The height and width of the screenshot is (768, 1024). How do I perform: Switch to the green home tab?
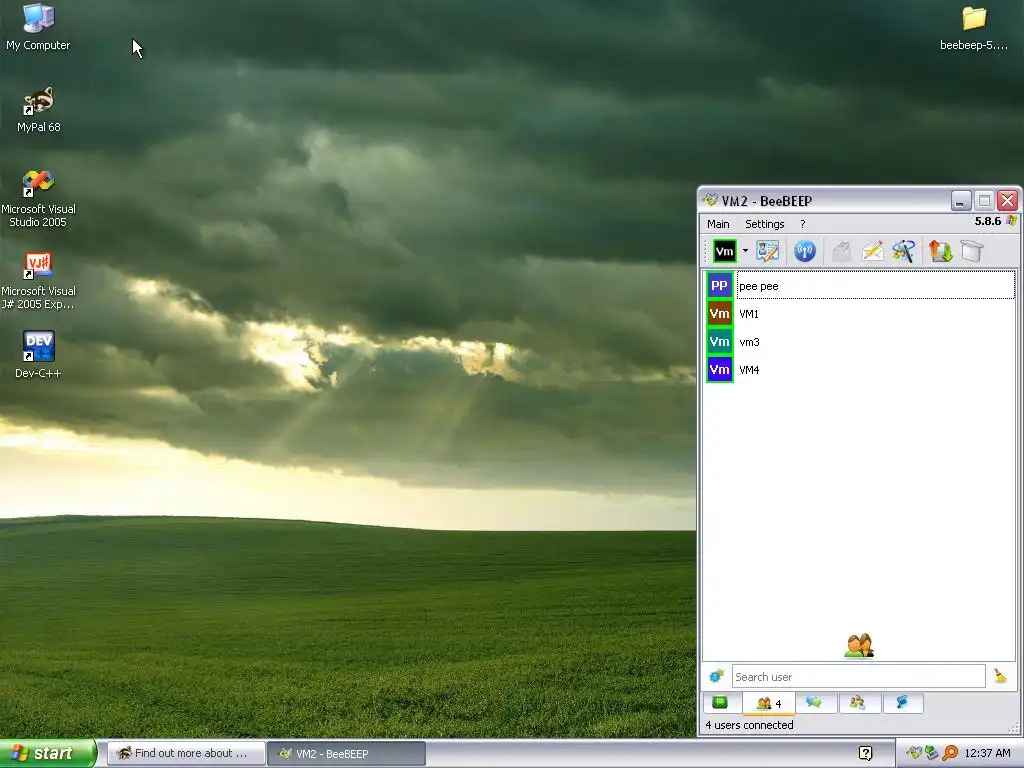tap(720, 703)
